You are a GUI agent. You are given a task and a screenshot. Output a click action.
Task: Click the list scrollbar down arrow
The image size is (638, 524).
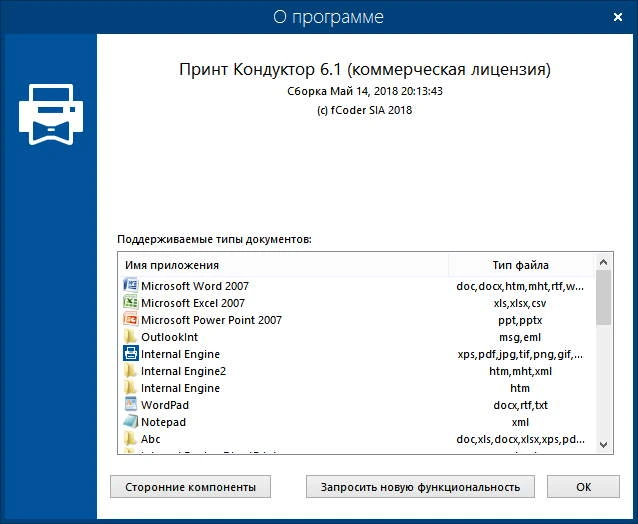tap(603, 444)
